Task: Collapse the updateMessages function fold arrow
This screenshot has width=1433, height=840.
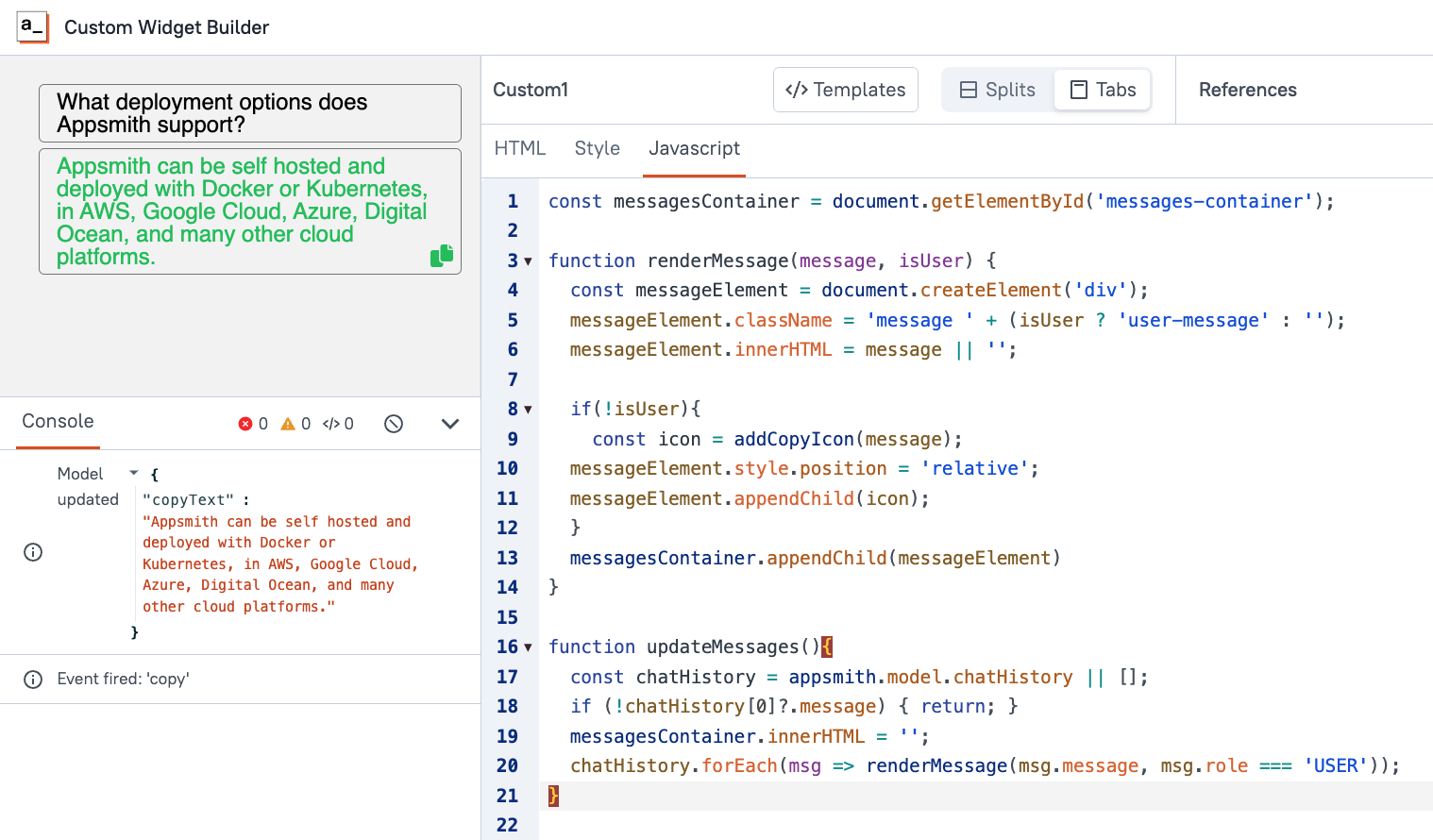Action: pos(528,647)
